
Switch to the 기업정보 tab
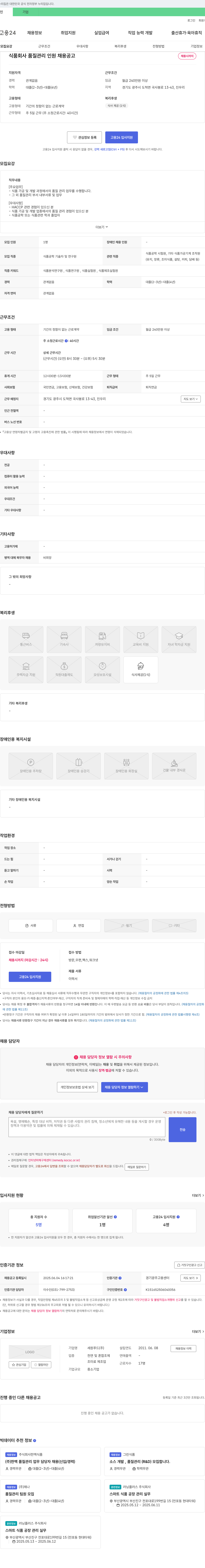pyautogui.click(x=196, y=46)
